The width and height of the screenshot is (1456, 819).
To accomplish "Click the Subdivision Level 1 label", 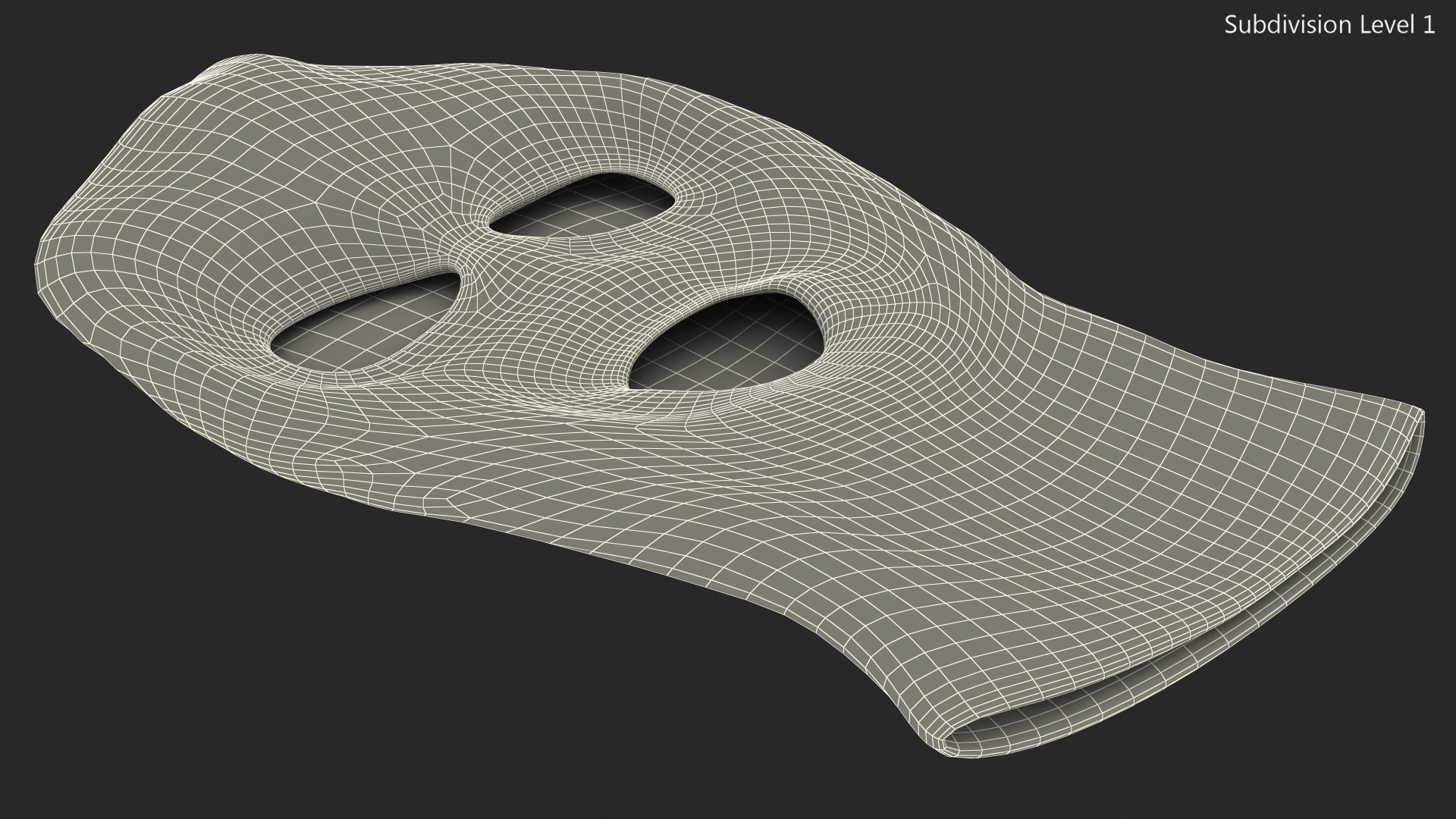I will (x=1329, y=25).
